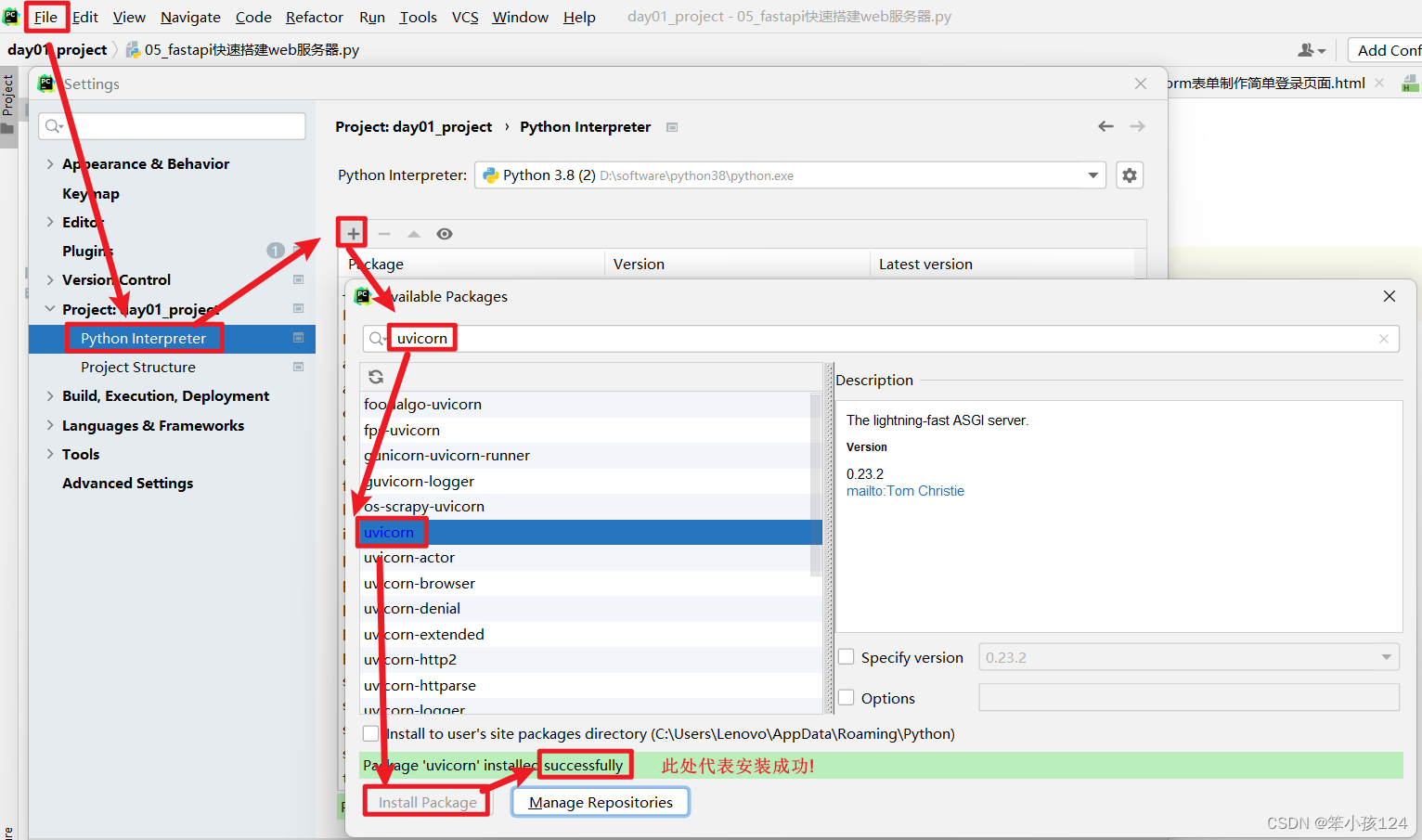This screenshot has height=840, width=1422.
Task: Open interpreter gear settings icon
Action: [x=1130, y=175]
